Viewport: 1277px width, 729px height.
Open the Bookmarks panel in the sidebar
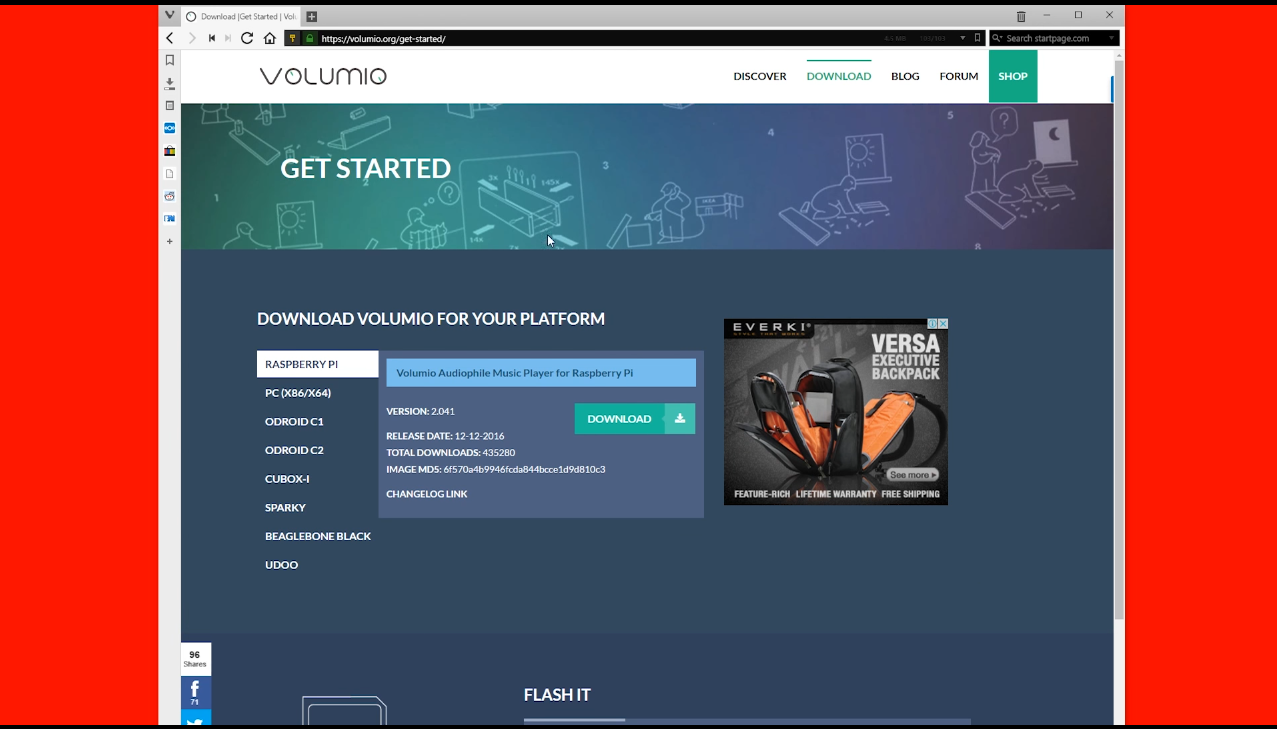pyautogui.click(x=170, y=59)
